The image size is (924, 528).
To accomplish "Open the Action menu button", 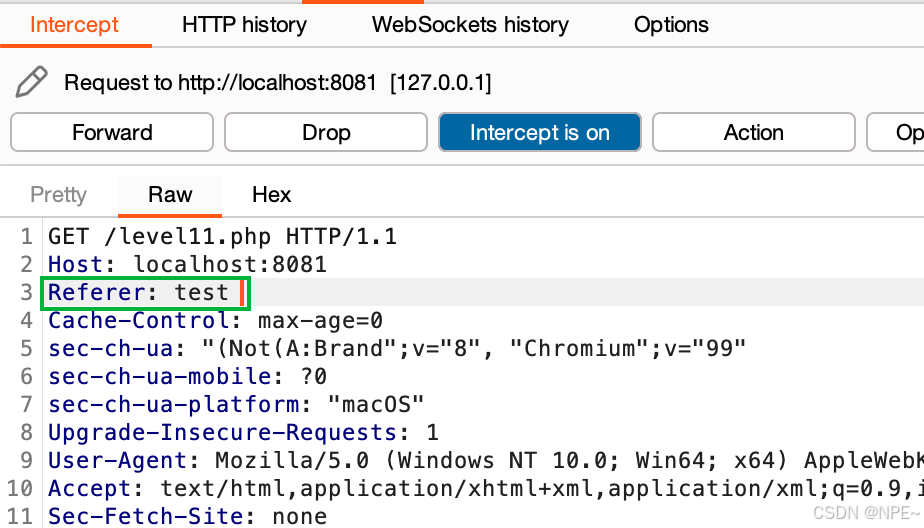I will click(754, 133).
